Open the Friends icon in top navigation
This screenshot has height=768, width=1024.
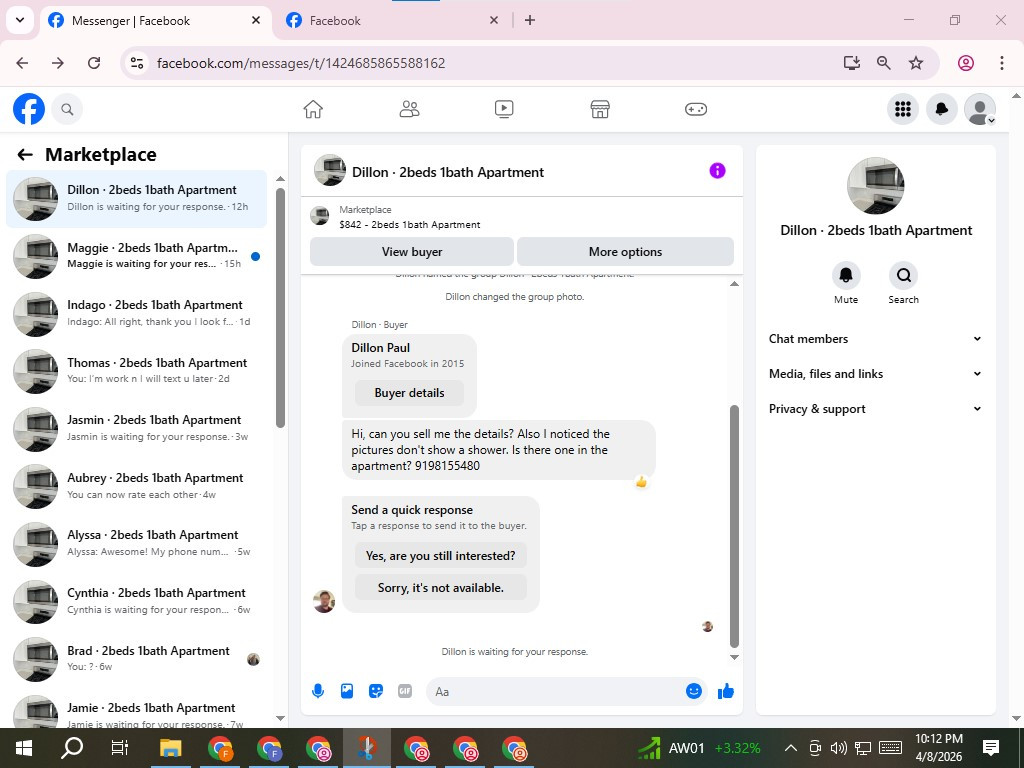tap(409, 109)
